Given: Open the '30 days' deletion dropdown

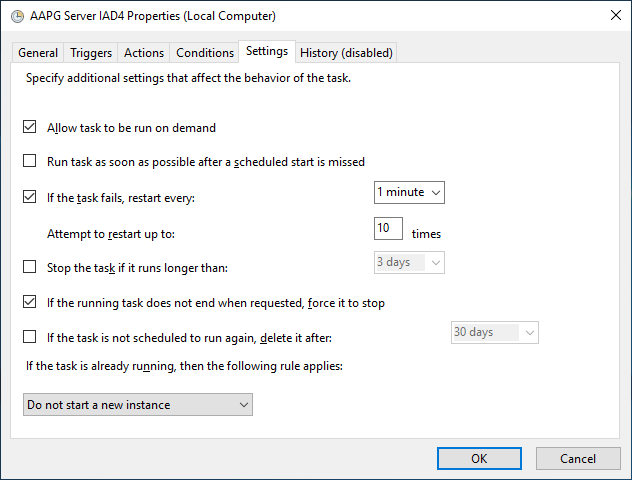Looking at the screenshot, I should coord(494,332).
